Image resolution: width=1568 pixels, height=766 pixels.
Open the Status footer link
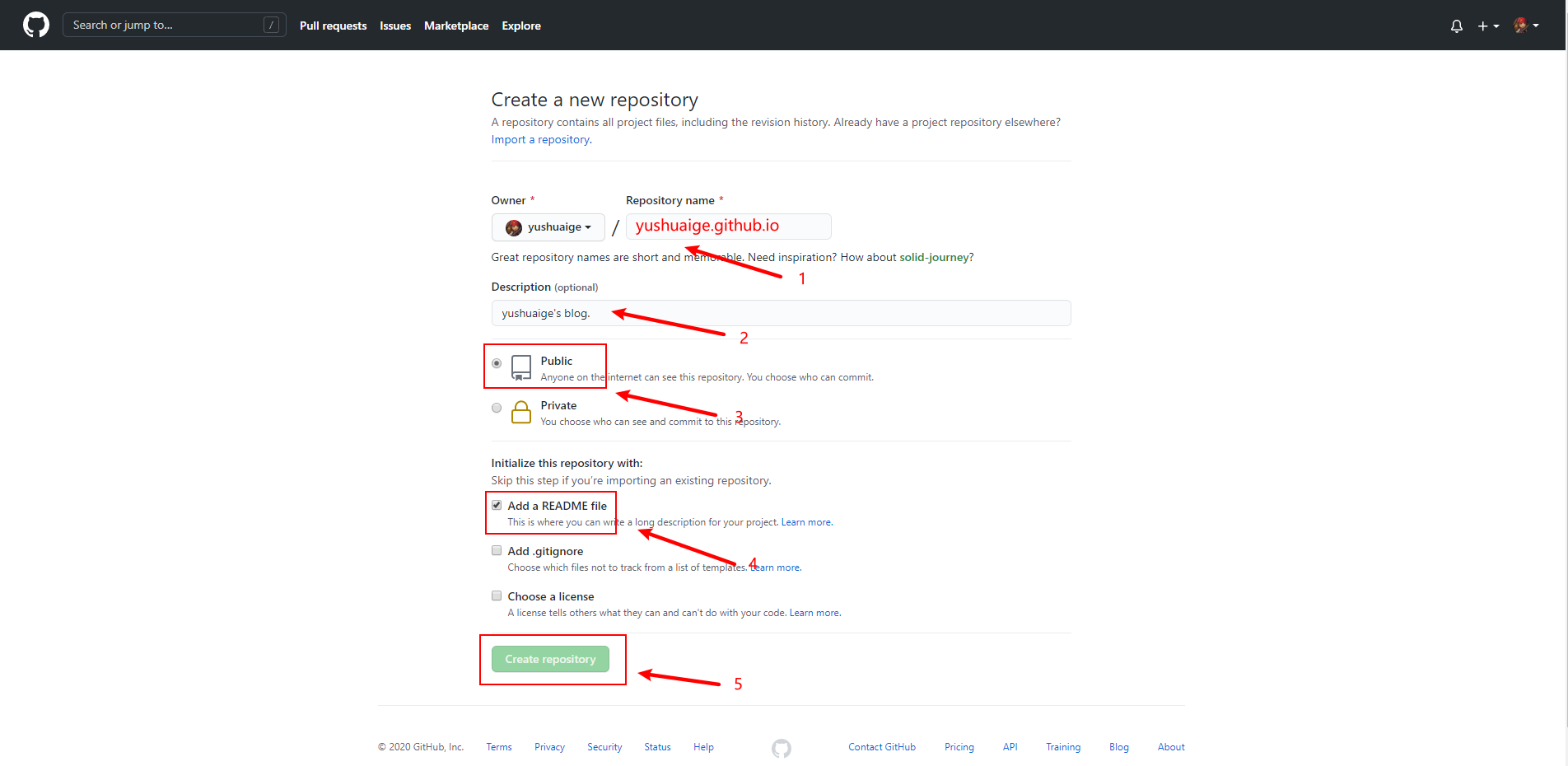point(657,747)
